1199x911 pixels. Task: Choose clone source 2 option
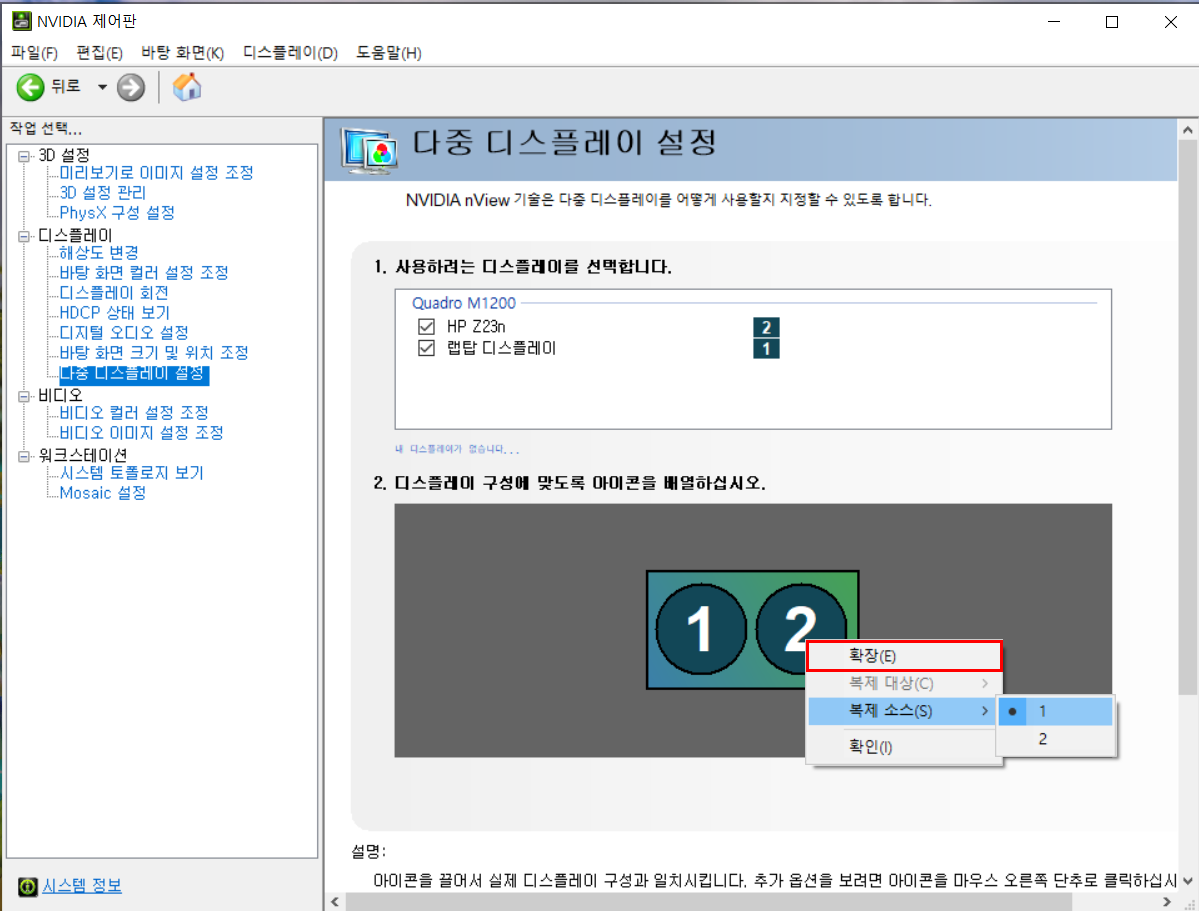click(x=1055, y=739)
